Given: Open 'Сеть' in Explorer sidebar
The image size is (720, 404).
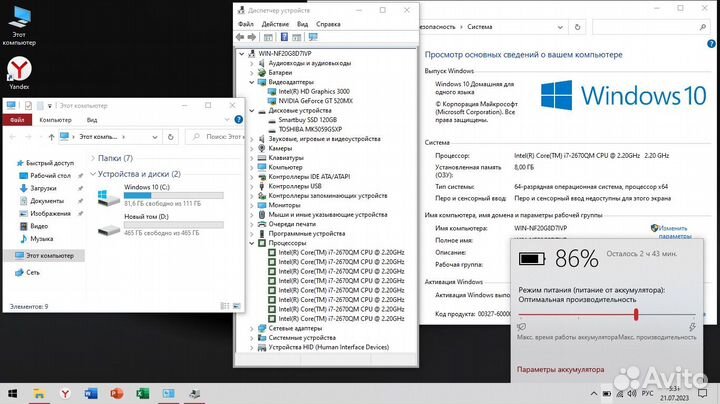Looking at the screenshot, I should tap(33, 272).
